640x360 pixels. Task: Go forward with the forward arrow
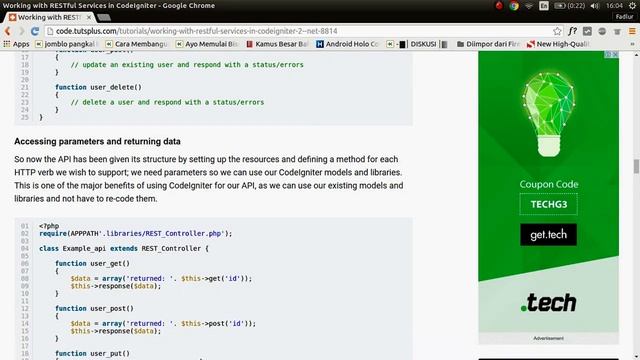point(21,31)
